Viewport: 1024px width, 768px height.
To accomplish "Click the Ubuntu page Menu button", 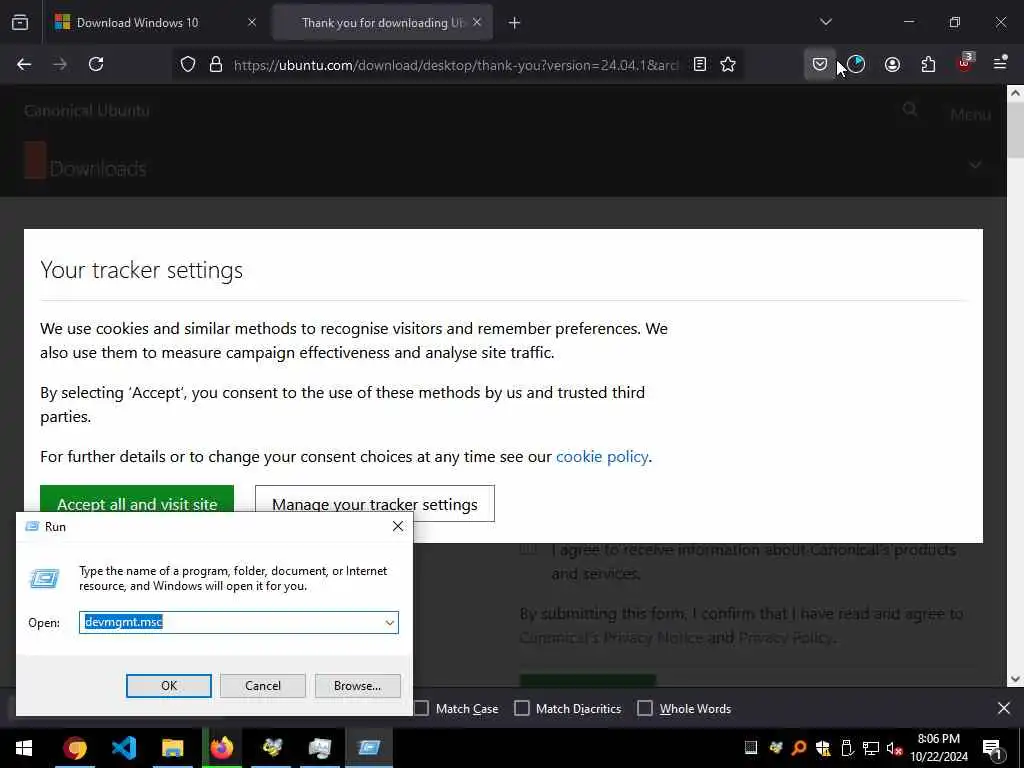I will (970, 114).
